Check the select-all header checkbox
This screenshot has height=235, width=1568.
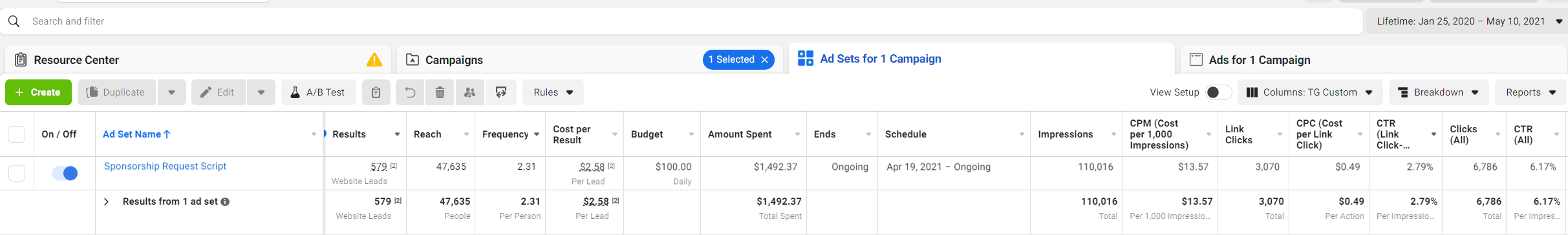pos(16,134)
